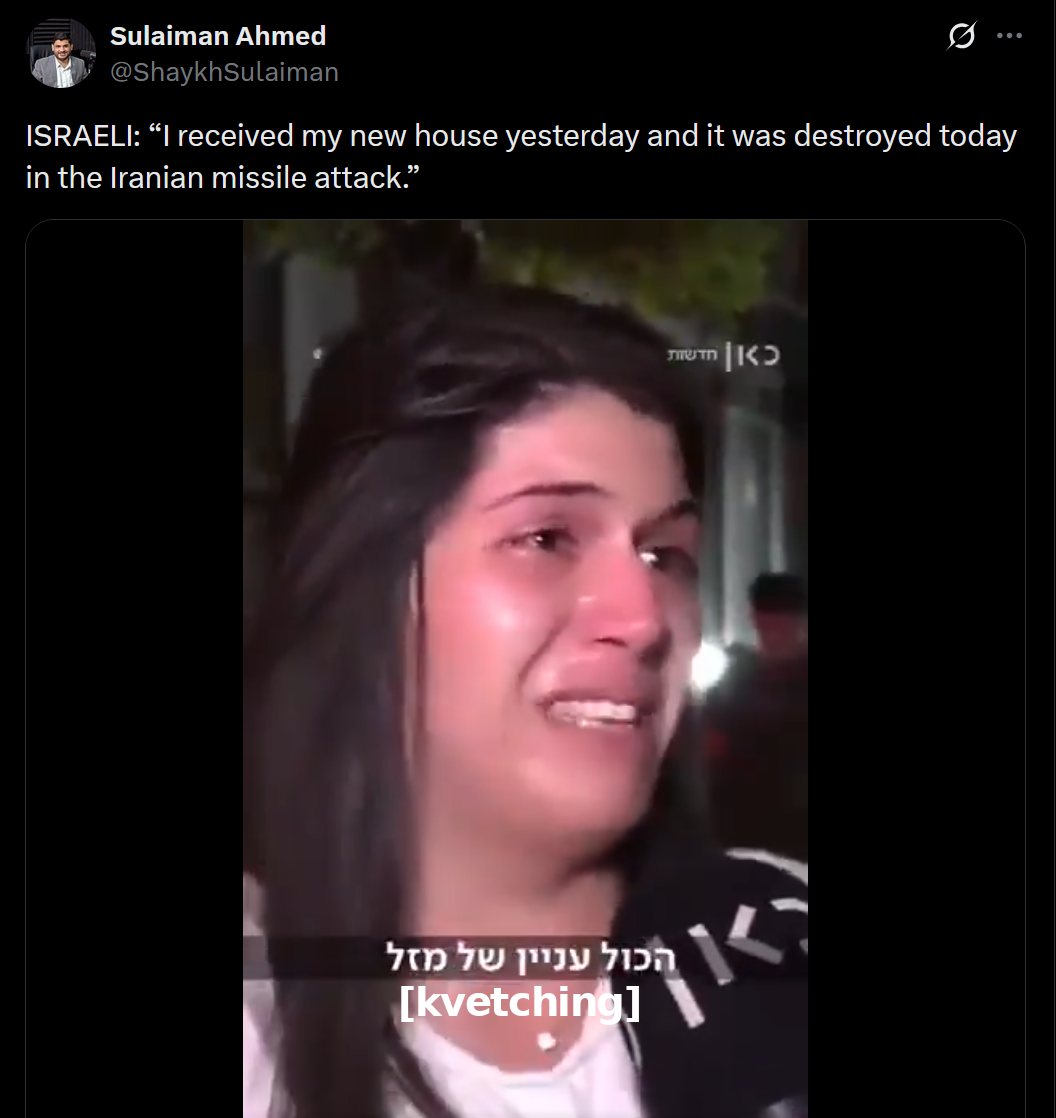The height and width of the screenshot is (1118, 1056).
Task: Click the black letterbox area left of video
Action: [x=135, y=669]
